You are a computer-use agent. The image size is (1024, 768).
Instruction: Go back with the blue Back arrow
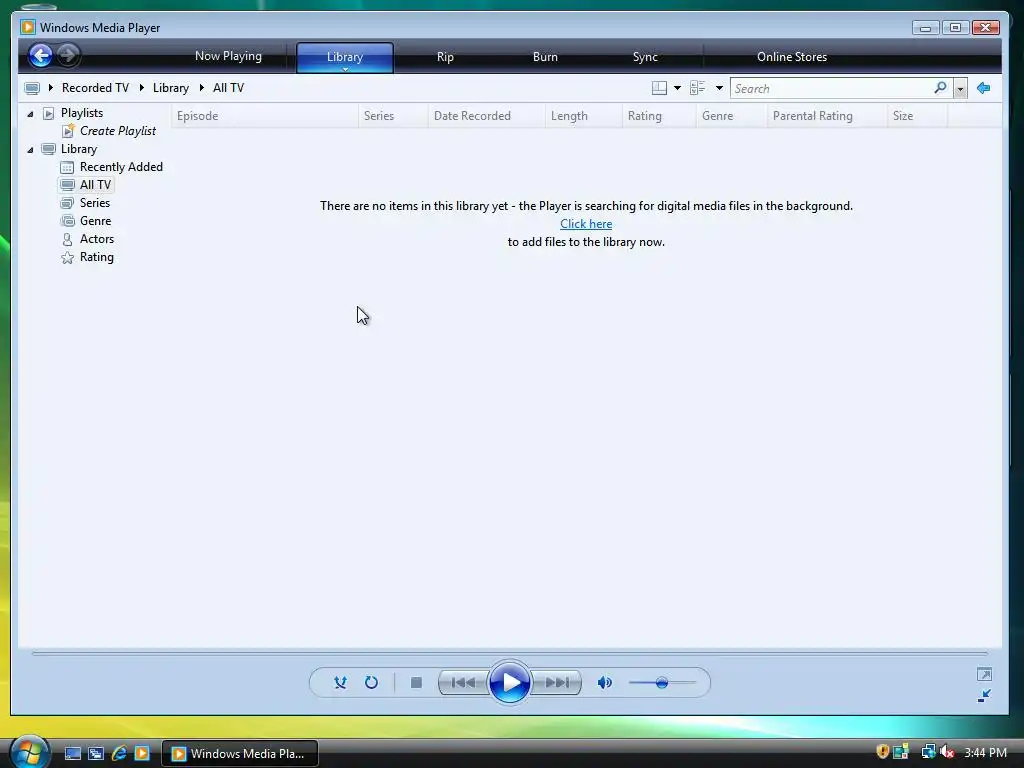pyautogui.click(x=40, y=56)
